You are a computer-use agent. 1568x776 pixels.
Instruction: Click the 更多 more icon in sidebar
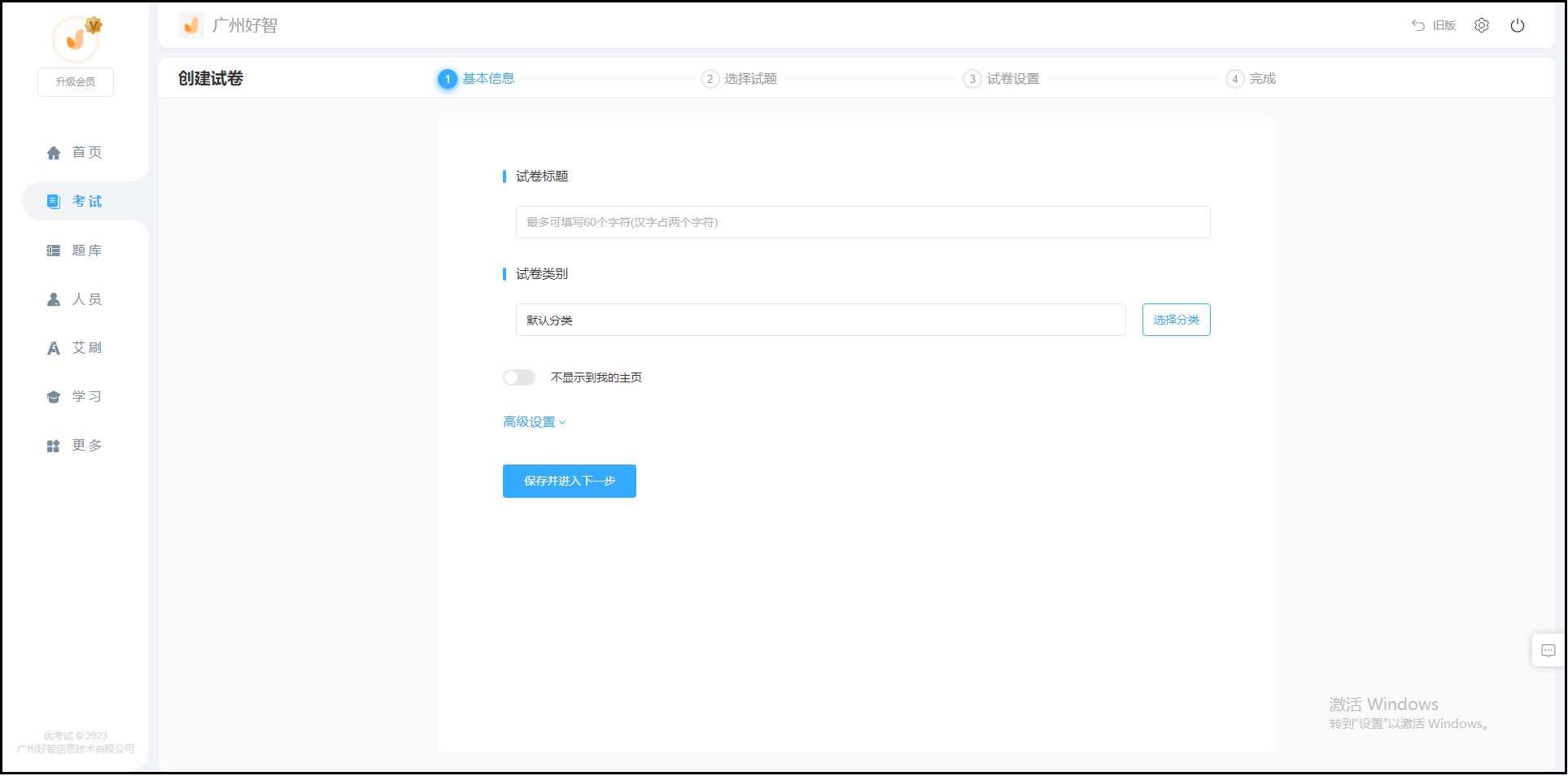(53, 445)
